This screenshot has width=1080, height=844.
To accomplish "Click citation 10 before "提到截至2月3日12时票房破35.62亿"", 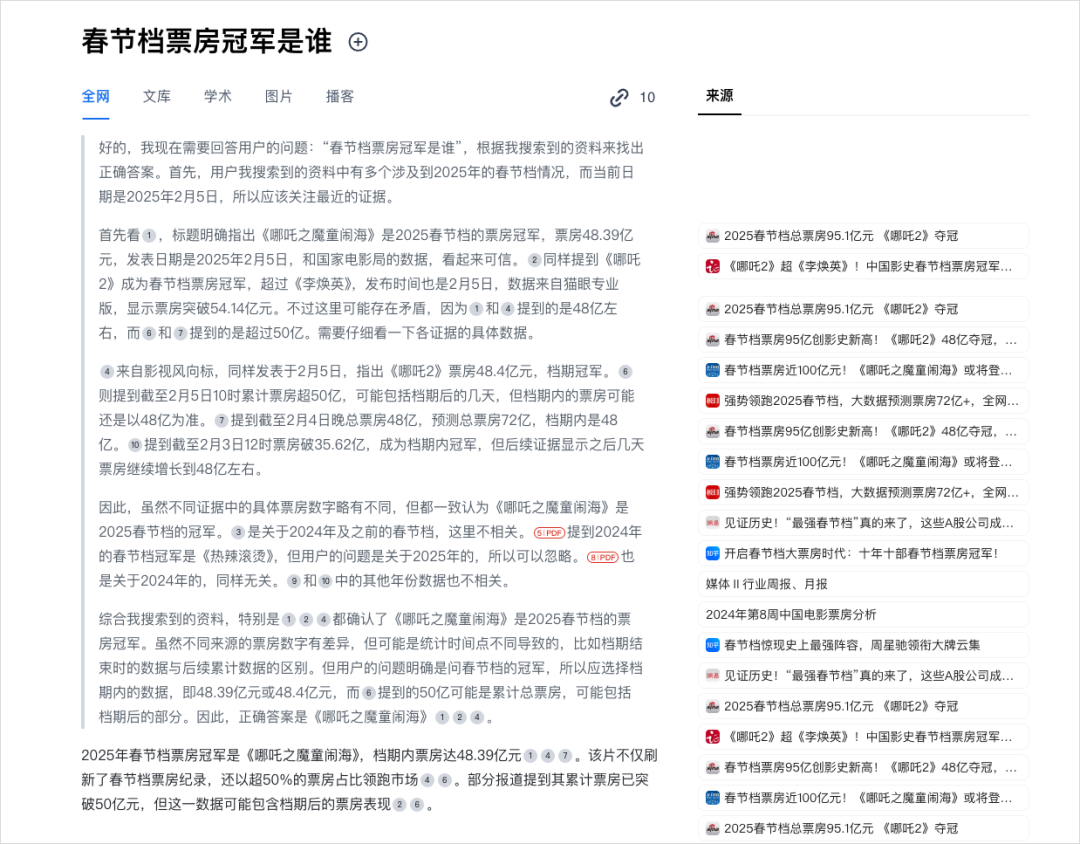I will click(135, 445).
